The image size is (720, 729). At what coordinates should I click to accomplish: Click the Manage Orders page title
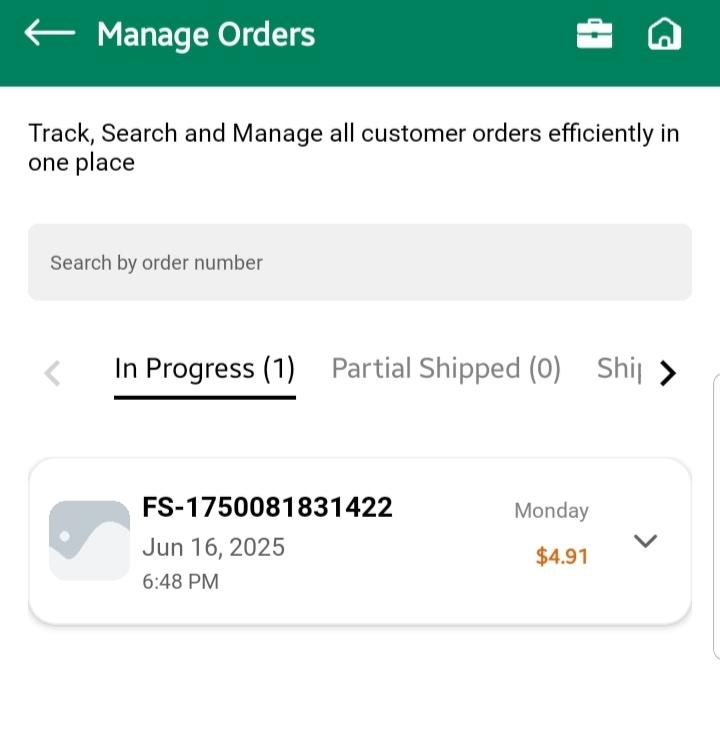click(206, 35)
